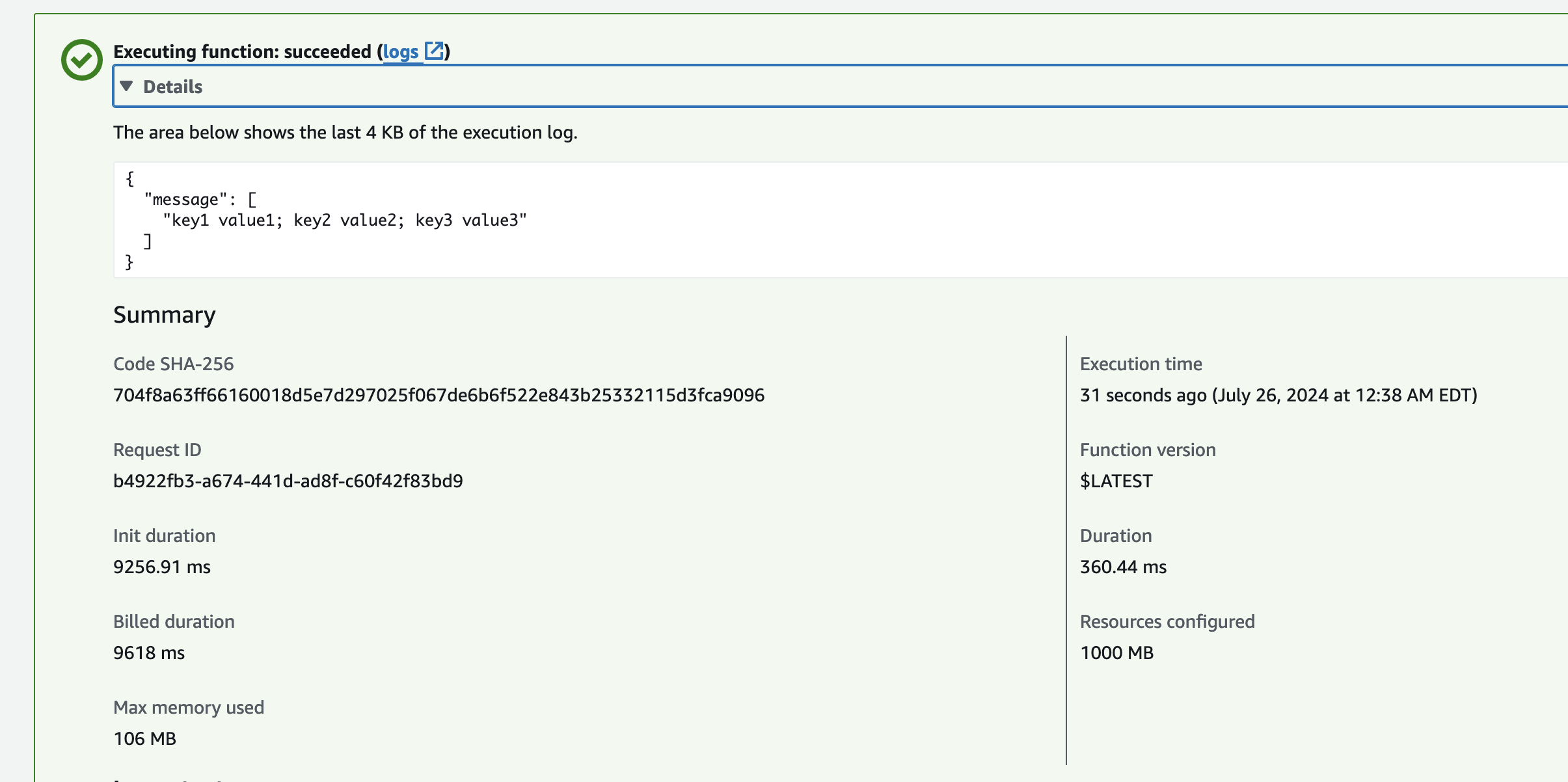Select the Init duration value 9256.91 ms
This screenshot has height=782, width=1568.
click(162, 567)
